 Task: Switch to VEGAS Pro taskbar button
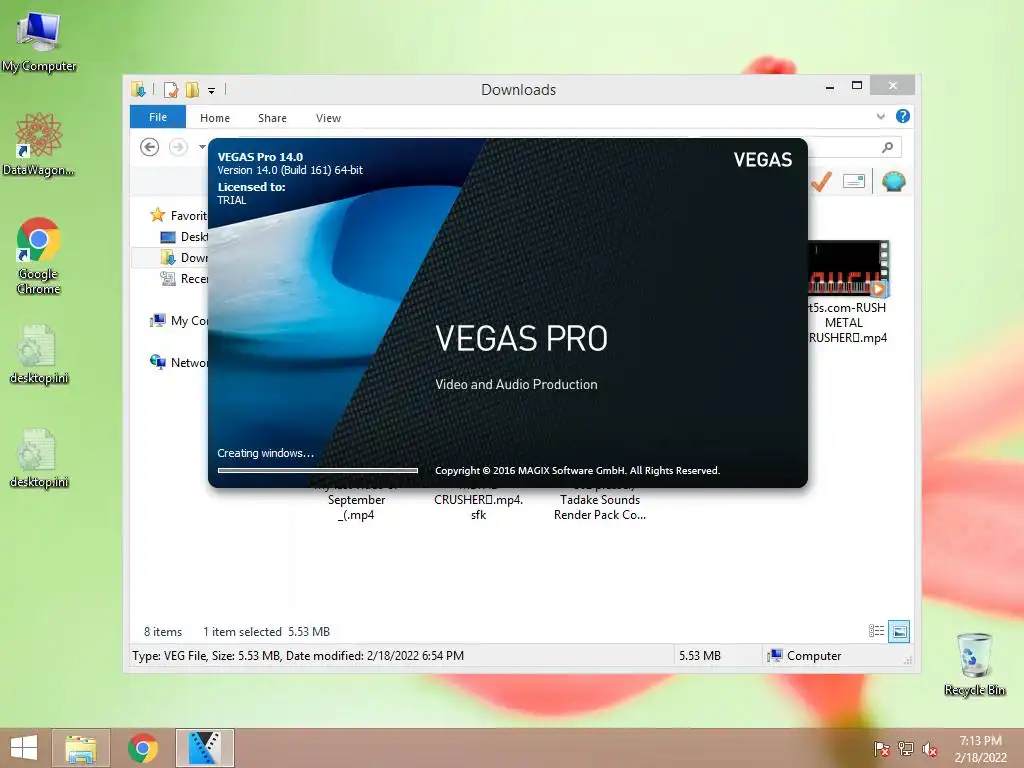(x=204, y=748)
